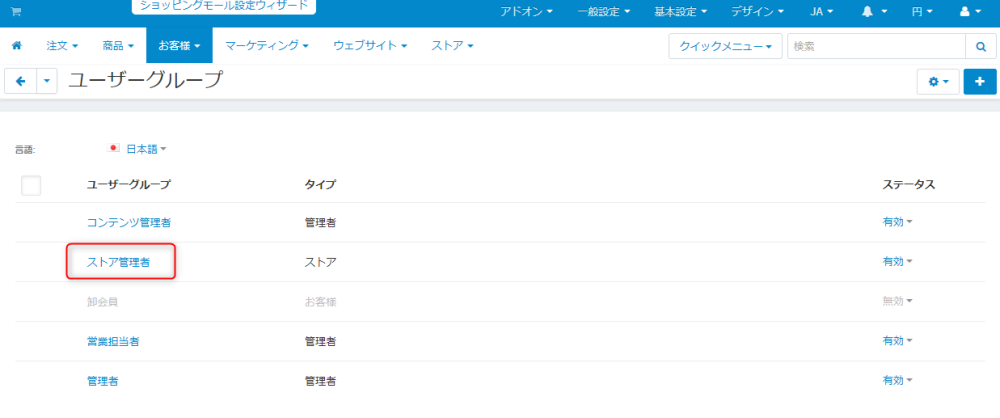Open the アドオン menu
1000x418 pixels.
point(526,12)
